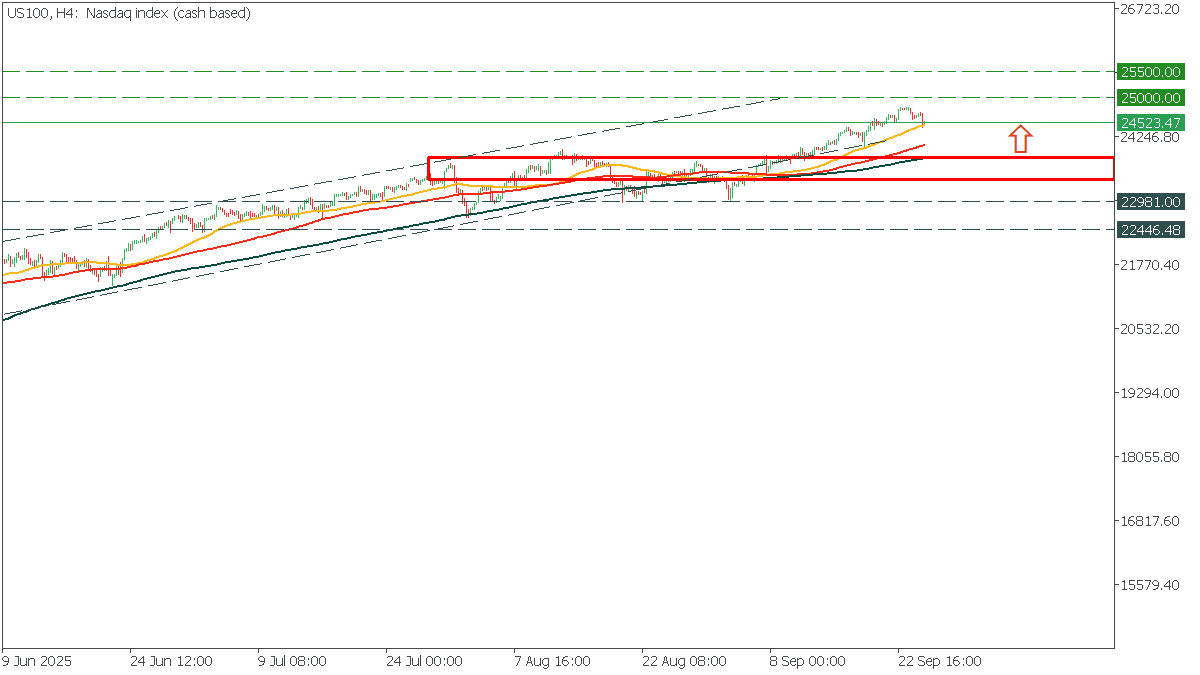The width and height of the screenshot is (1200, 675).
Task: Click the 9 Jul 08:00 time label
Action: tap(294, 661)
